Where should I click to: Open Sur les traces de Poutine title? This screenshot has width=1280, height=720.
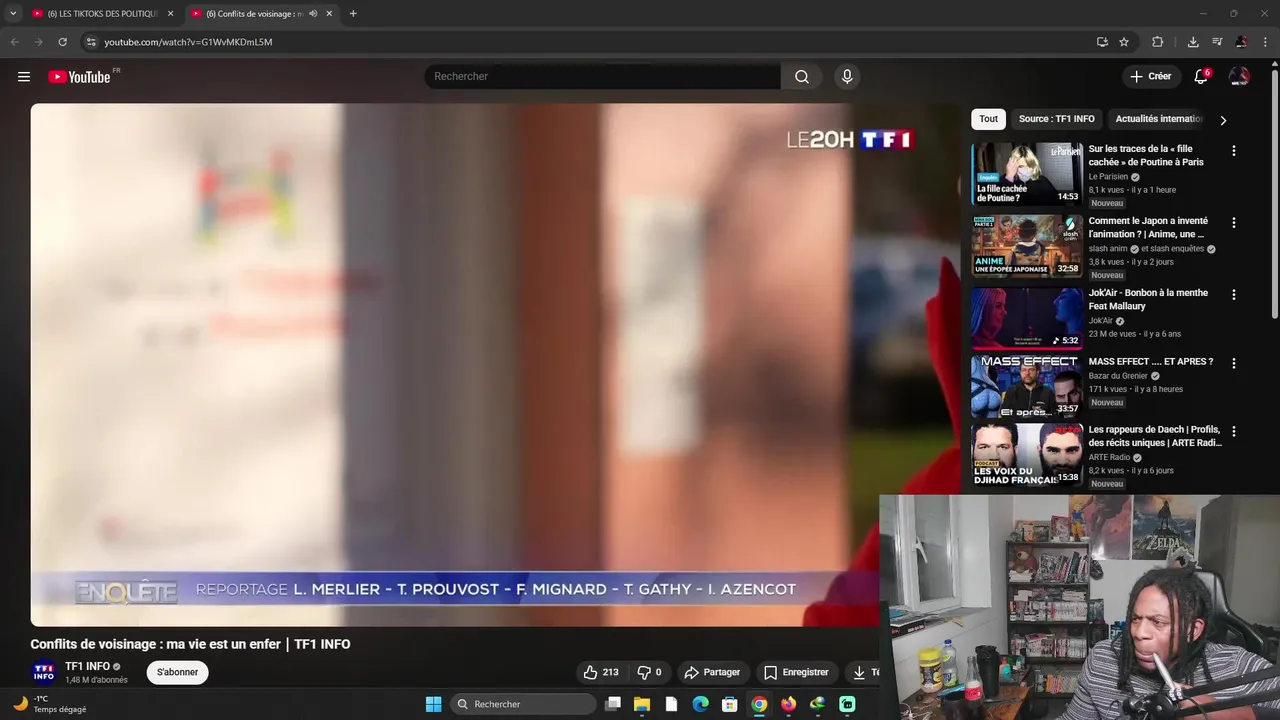(x=1146, y=155)
